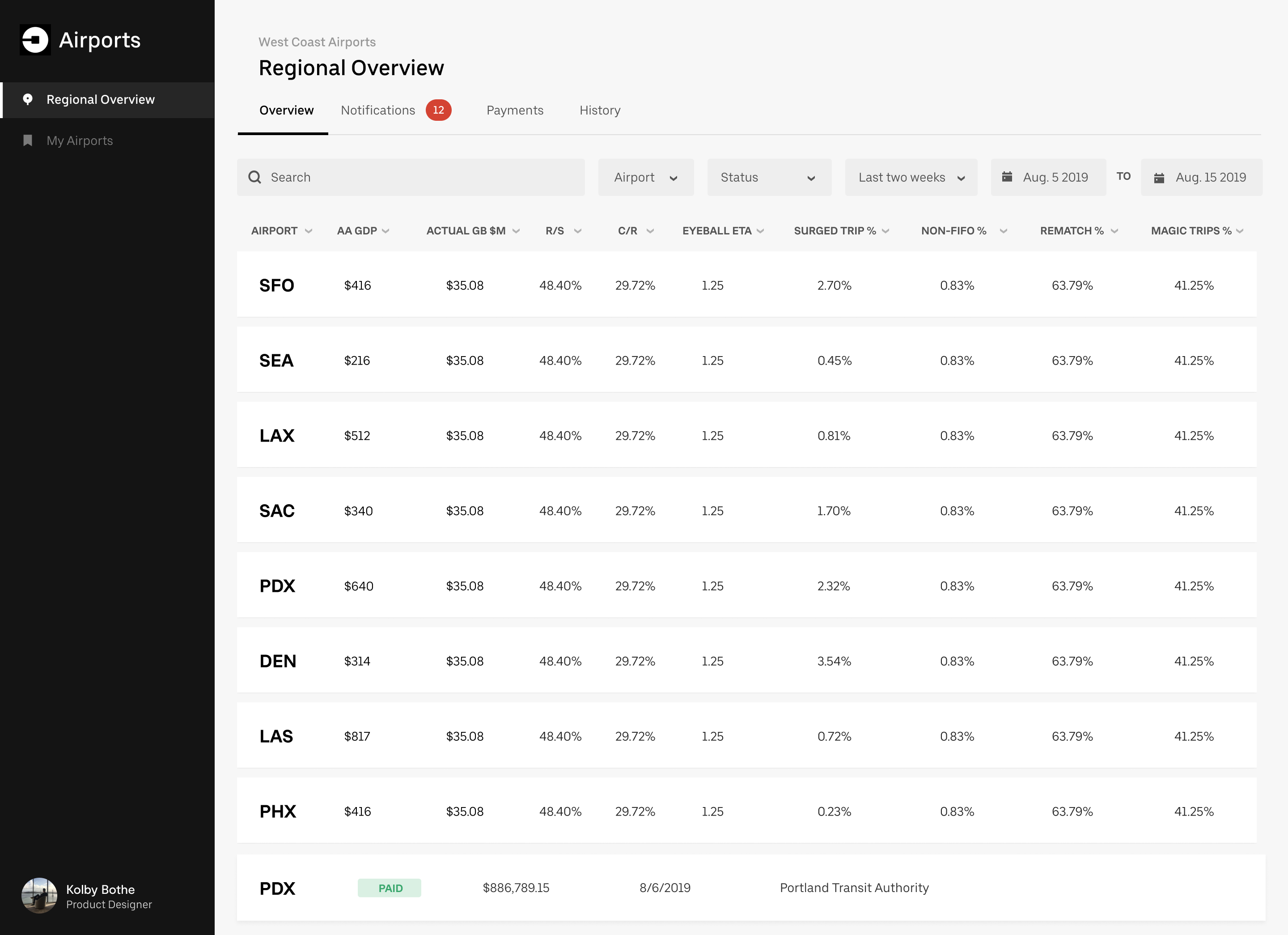Open the Last two weeks dropdown

[x=911, y=177]
